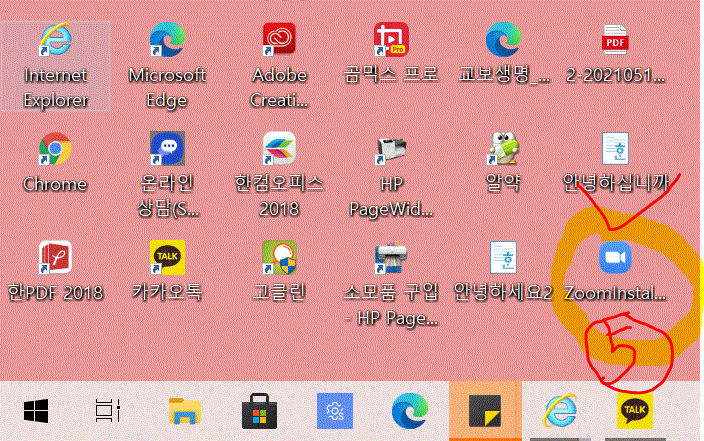Switch to KakaoTalk on the taskbar
The width and height of the screenshot is (704, 441).
(x=635, y=411)
